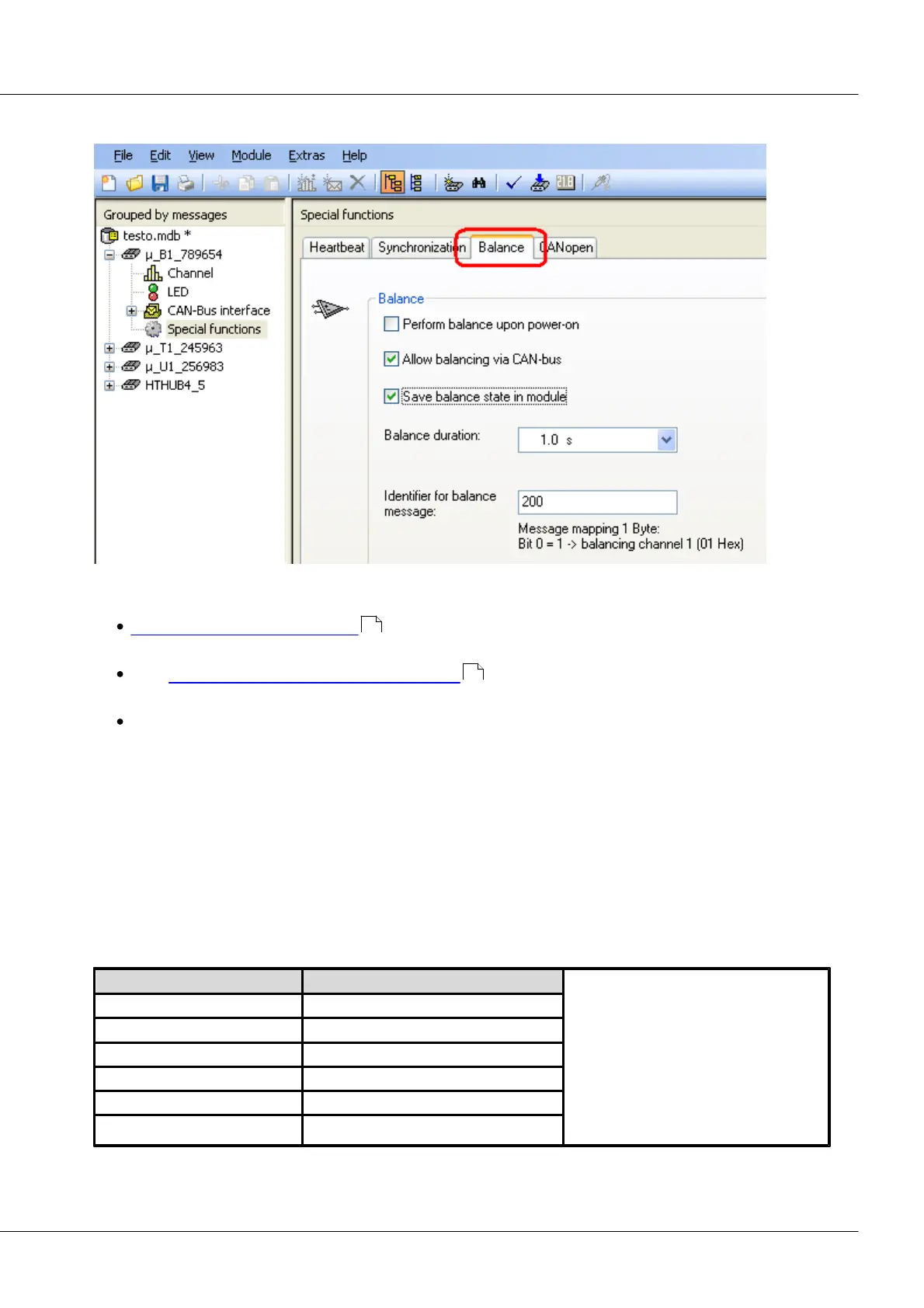Click the Cut scissors icon
The image size is (924, 1308).
pos(221,183)
